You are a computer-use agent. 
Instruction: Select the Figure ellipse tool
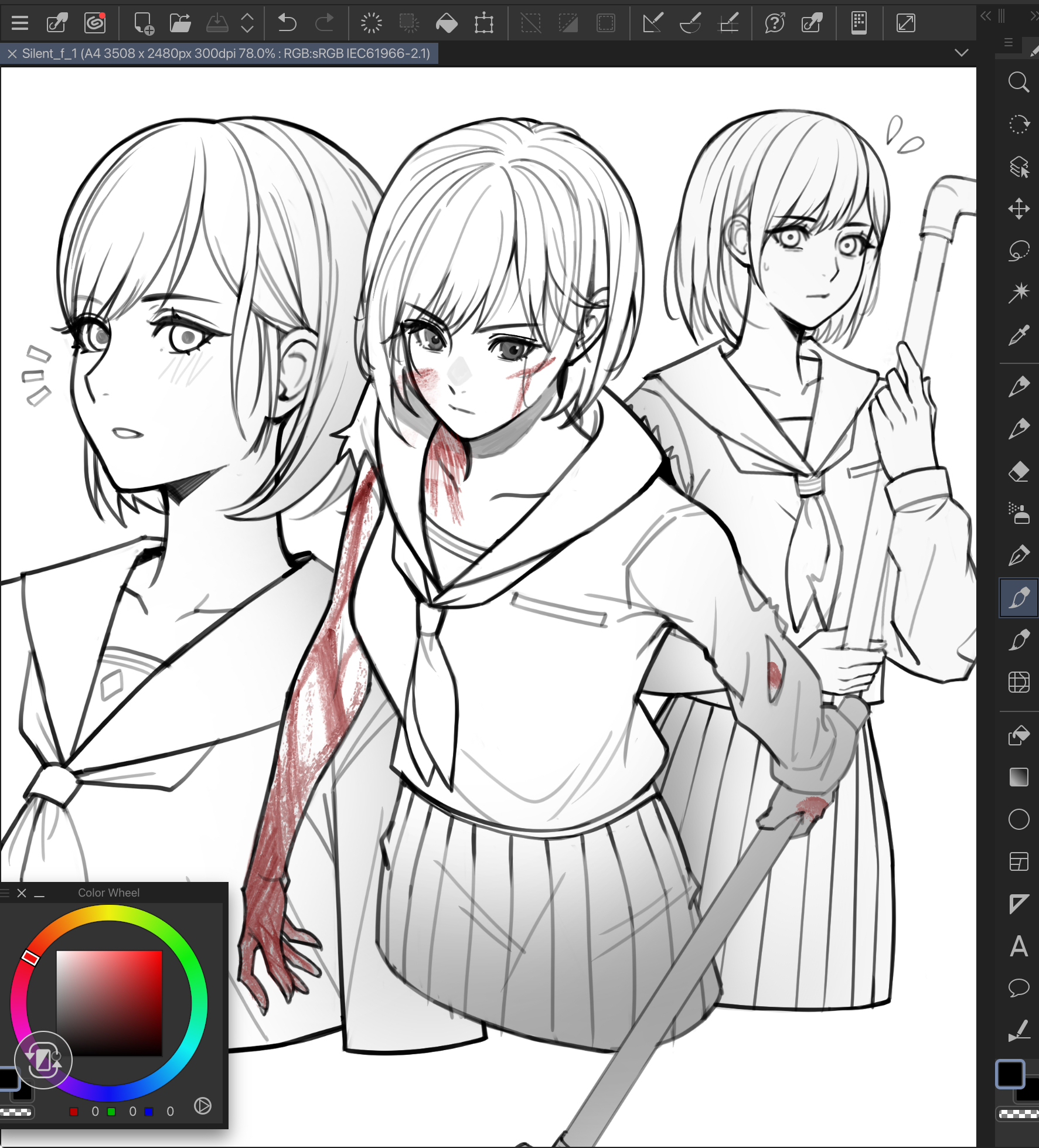tap(1018, 819)
